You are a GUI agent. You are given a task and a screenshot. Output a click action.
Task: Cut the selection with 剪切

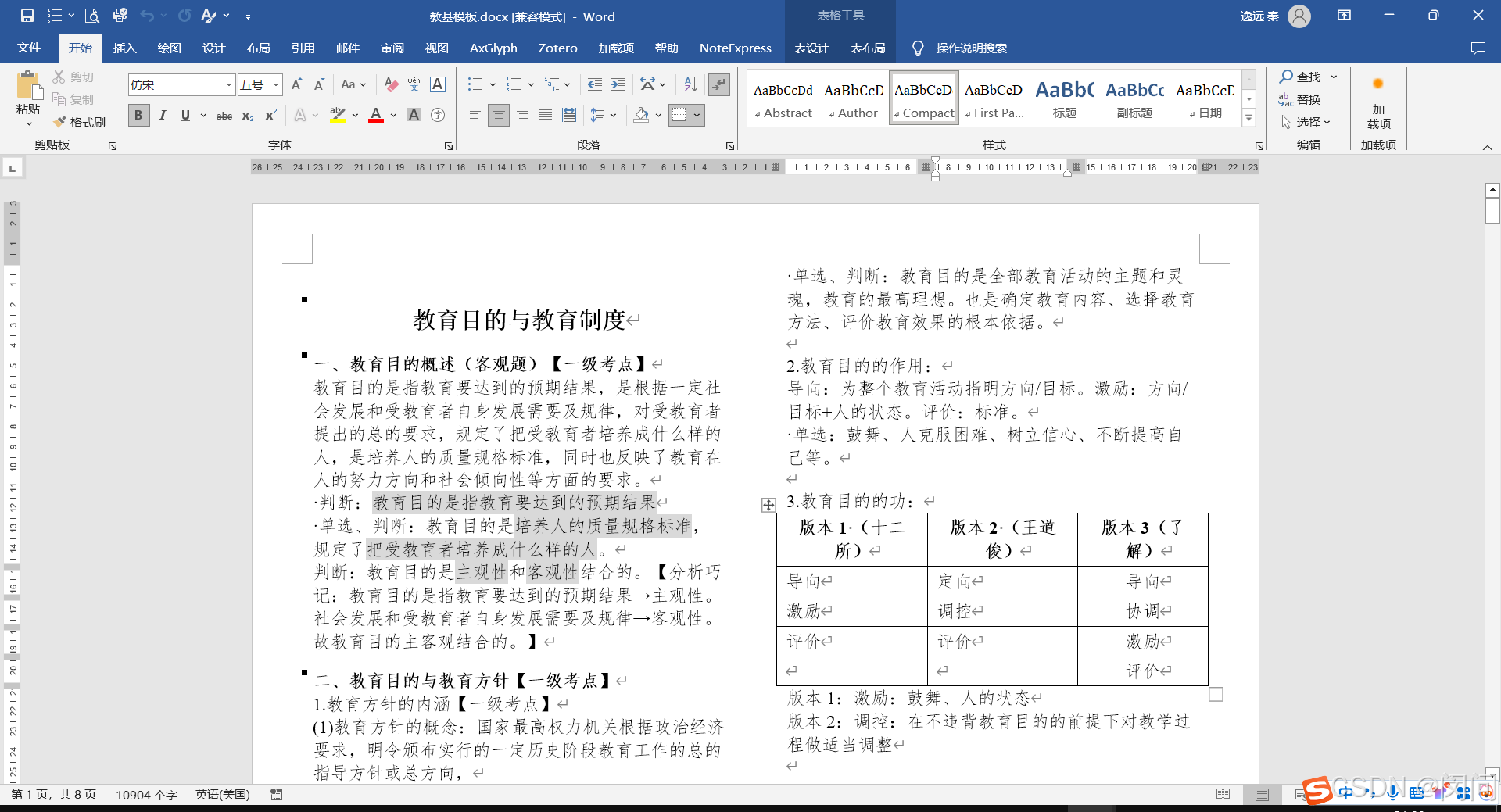pos(73,77)
